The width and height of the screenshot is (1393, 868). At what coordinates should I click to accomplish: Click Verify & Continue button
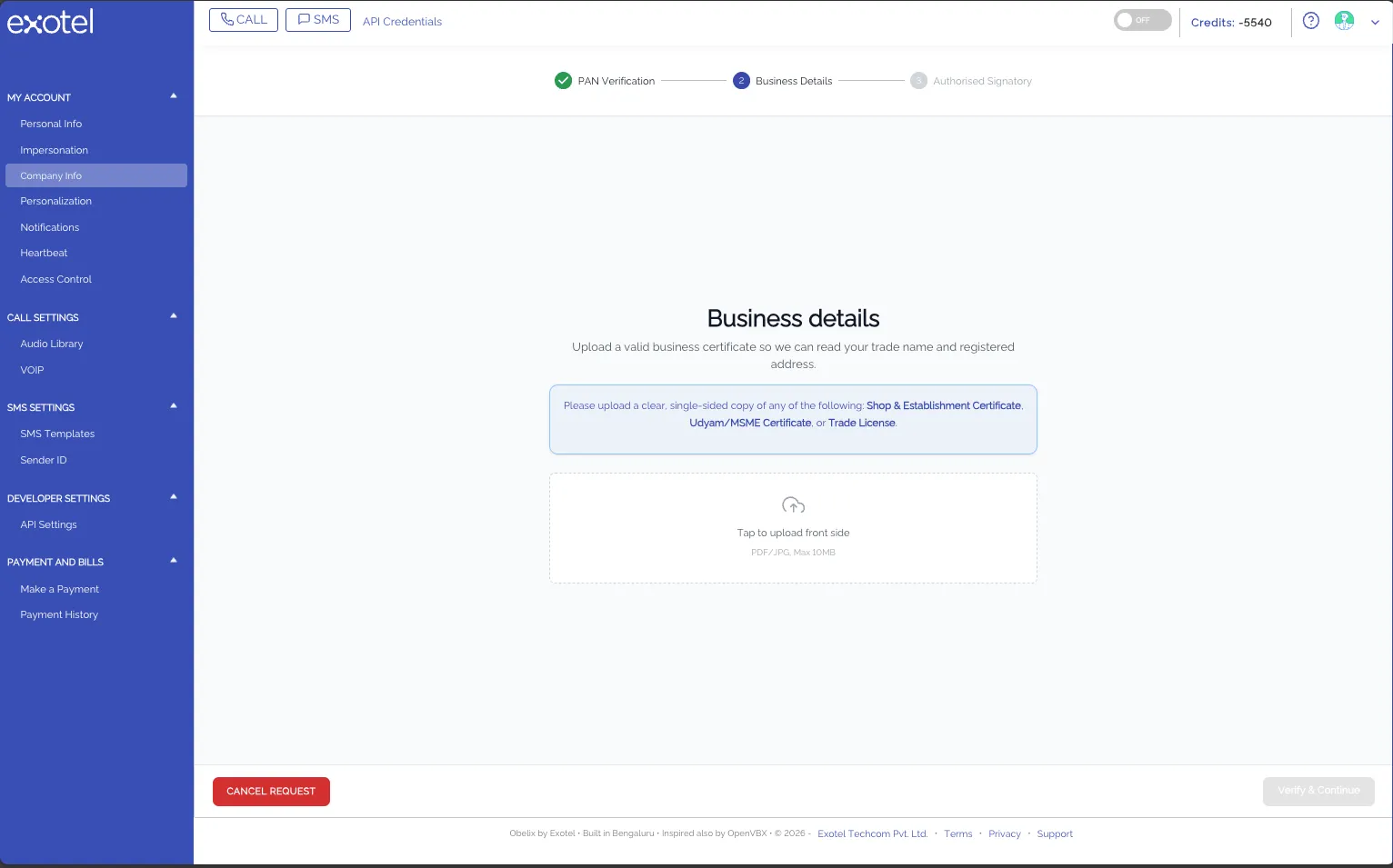click(x=1318, y=791)
